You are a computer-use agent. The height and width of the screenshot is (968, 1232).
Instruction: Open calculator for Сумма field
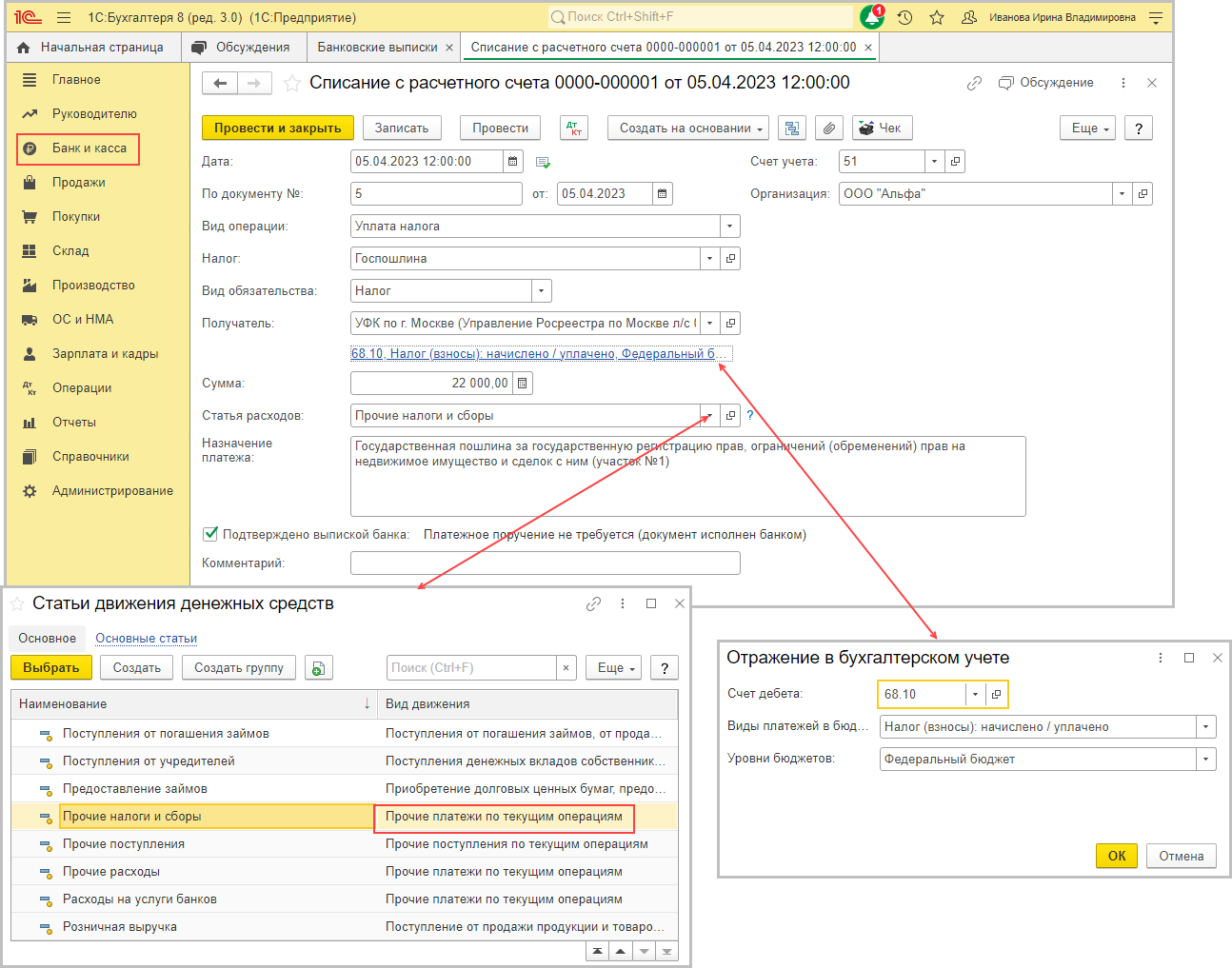[523, 384]
